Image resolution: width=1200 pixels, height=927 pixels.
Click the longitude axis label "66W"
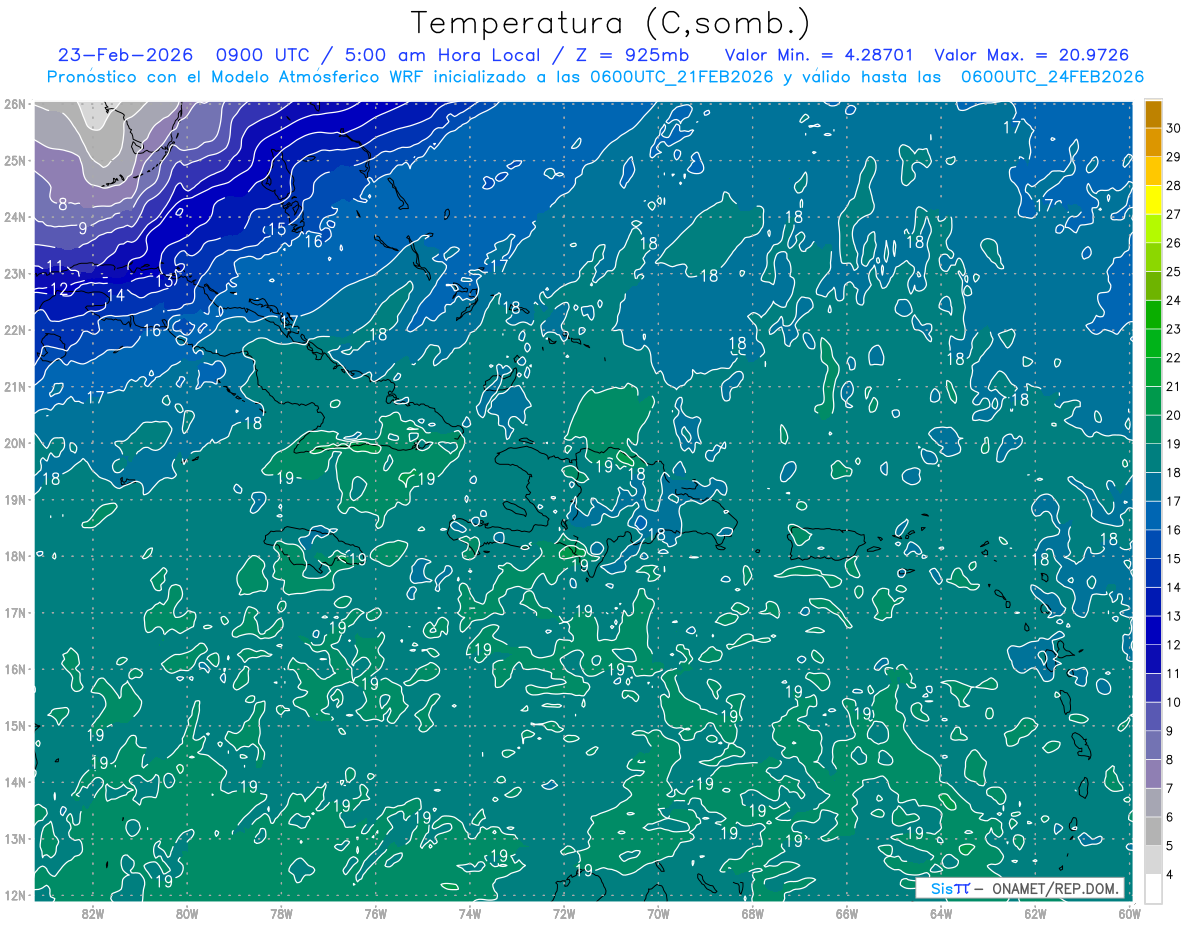click(x=847, y=913)
